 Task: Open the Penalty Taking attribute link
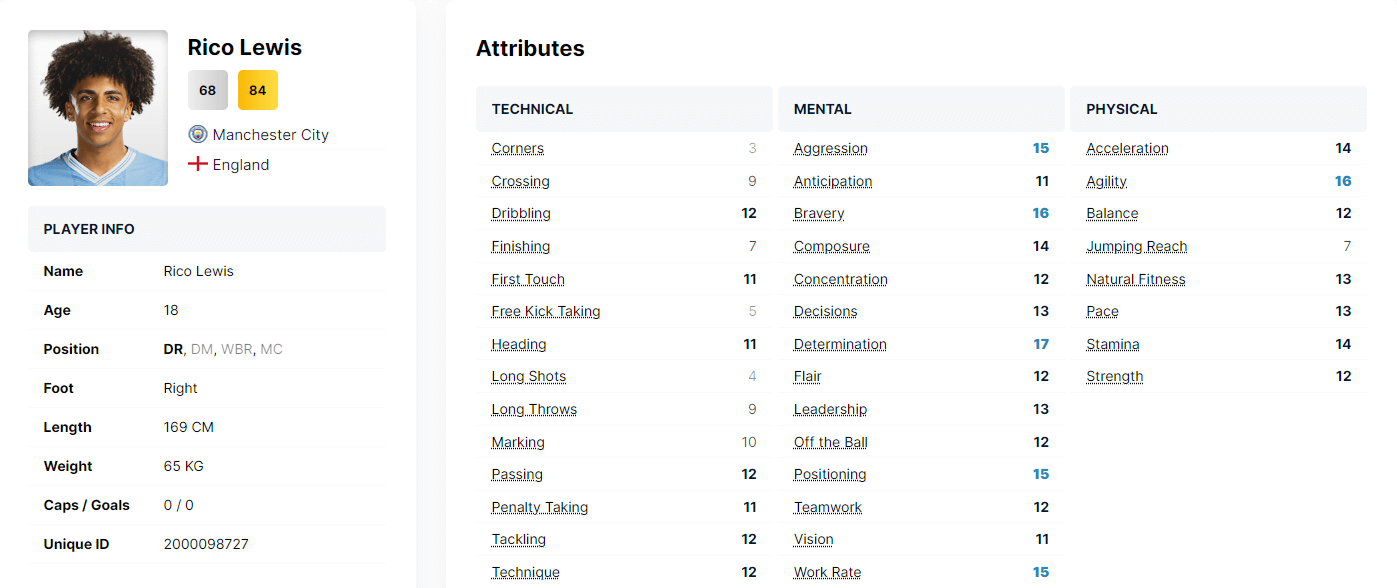(x=540, y=507)
